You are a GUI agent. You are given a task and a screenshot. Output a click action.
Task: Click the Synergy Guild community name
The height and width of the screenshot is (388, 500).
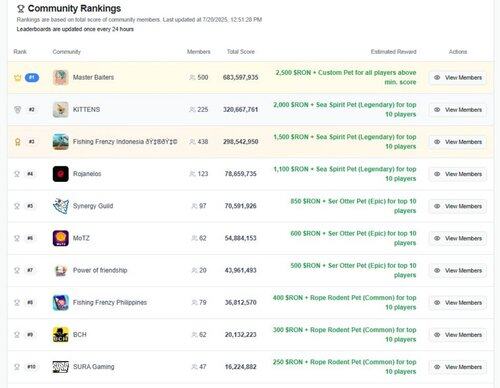pyautogui.click(x=93, y=206)
